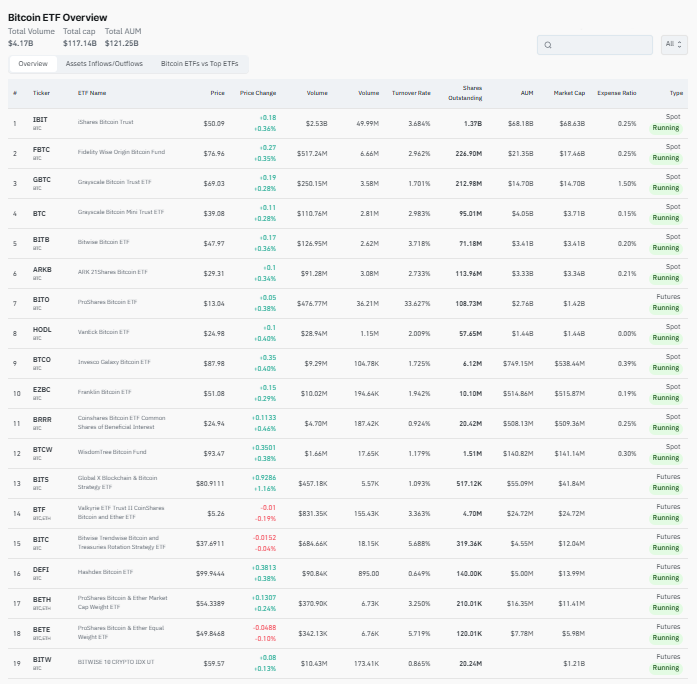Open the BTCW ticker
The width and height of the screenshot is (697, 684).
tap(43, 449)
